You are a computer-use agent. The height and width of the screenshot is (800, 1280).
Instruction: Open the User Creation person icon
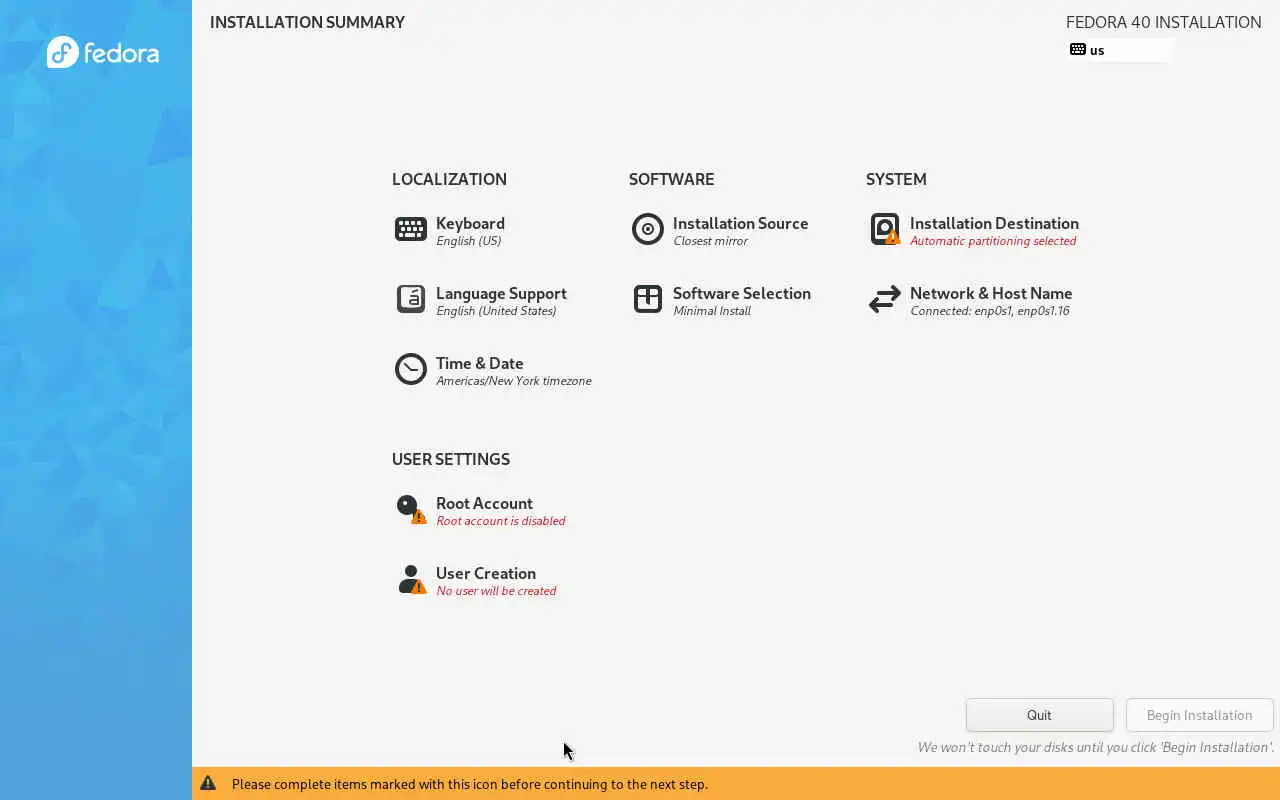(411, 579)
